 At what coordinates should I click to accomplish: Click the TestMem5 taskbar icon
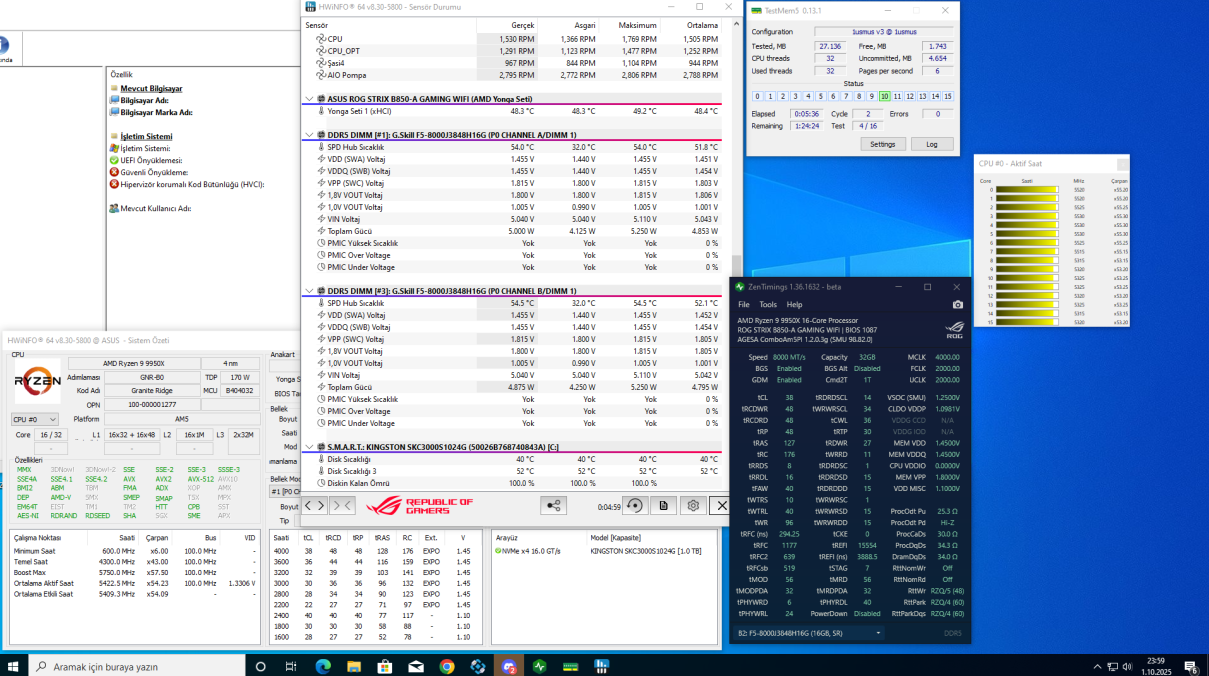click(x=571, y=666)
